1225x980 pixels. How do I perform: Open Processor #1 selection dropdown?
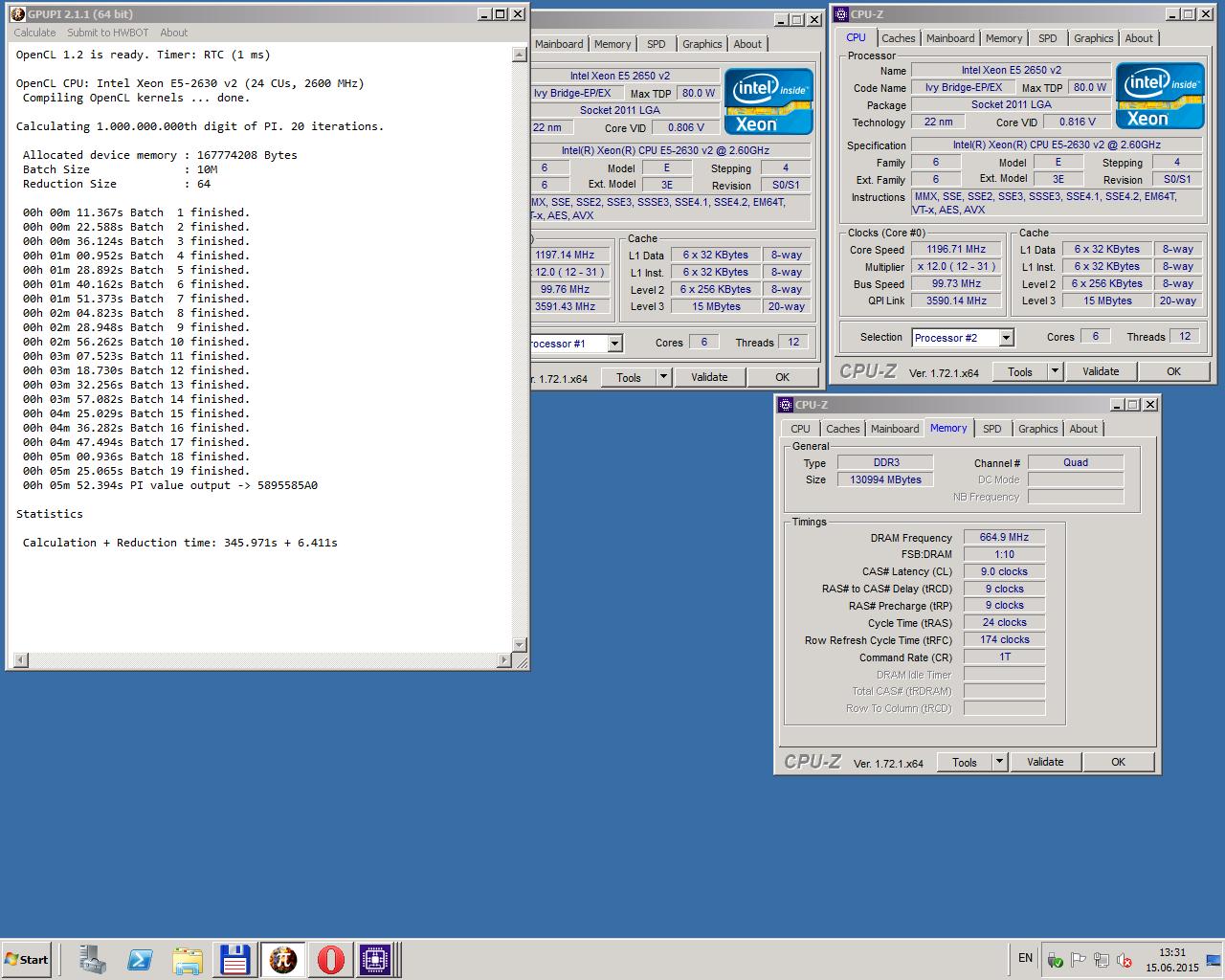(615, 344)
